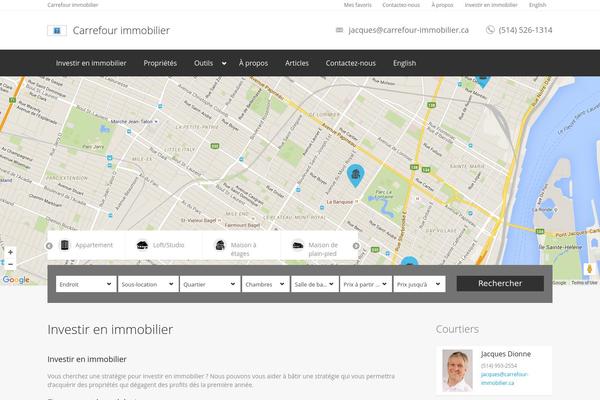Click jacques@carrefour-immobilier.ca header email
The image size is (600, 400).
point(408,30)
